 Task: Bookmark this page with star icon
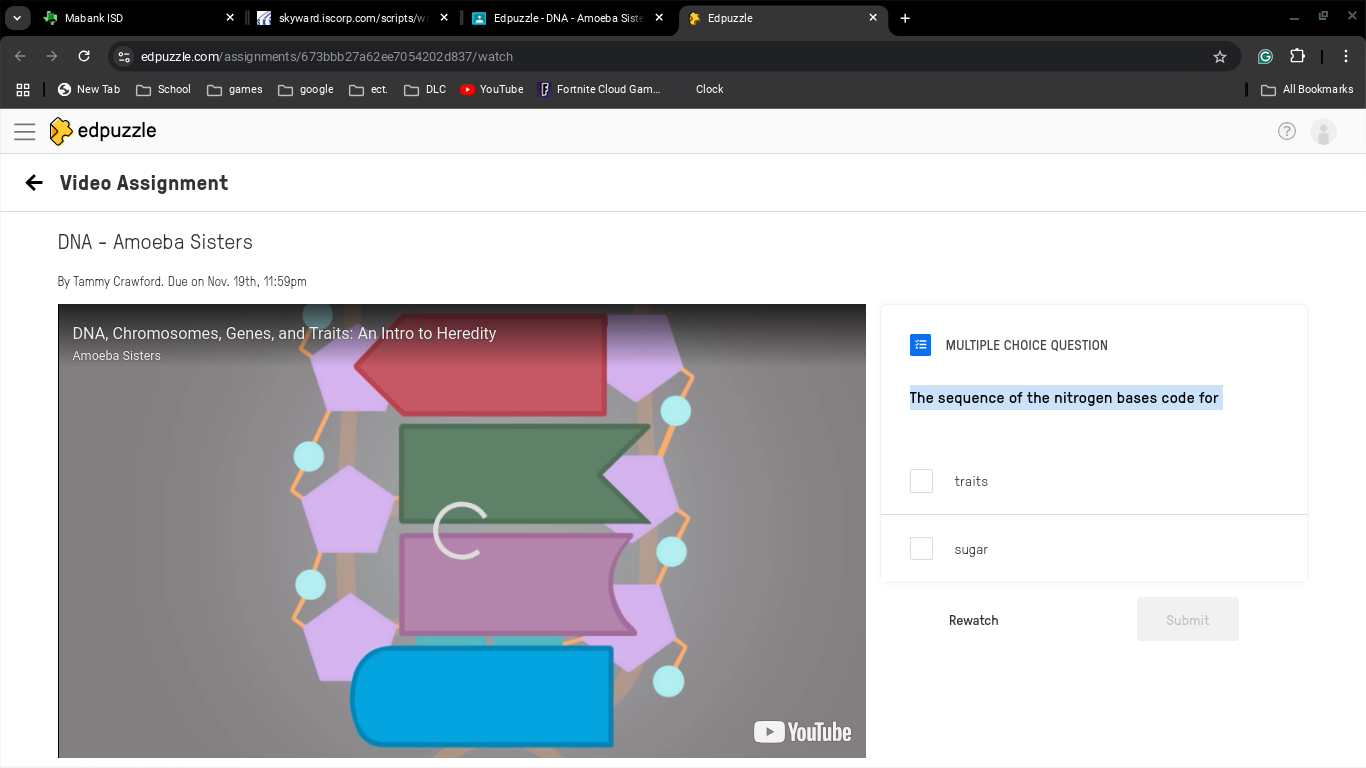(x=1220, y=57)
